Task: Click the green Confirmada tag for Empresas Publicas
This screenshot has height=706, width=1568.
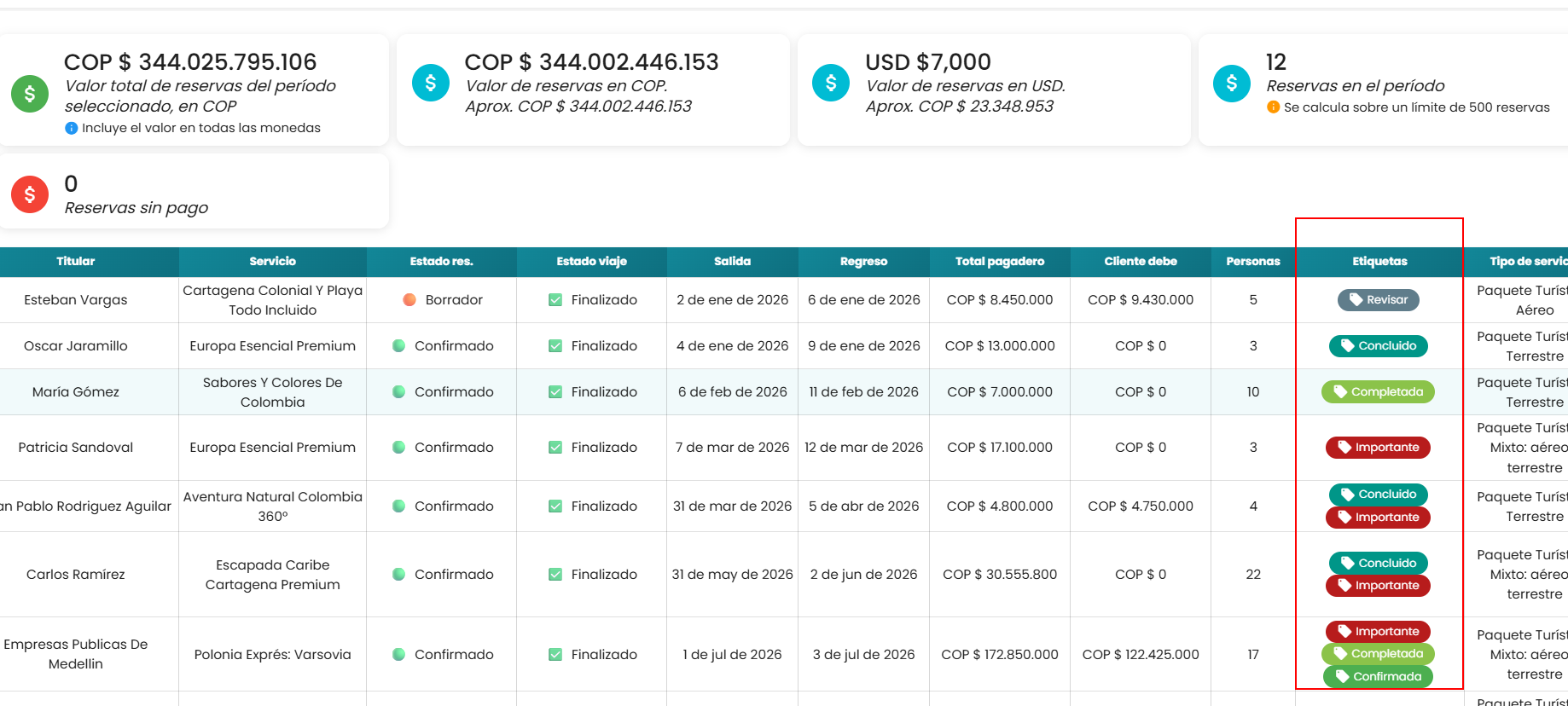Action: [x=1378, y=677]
